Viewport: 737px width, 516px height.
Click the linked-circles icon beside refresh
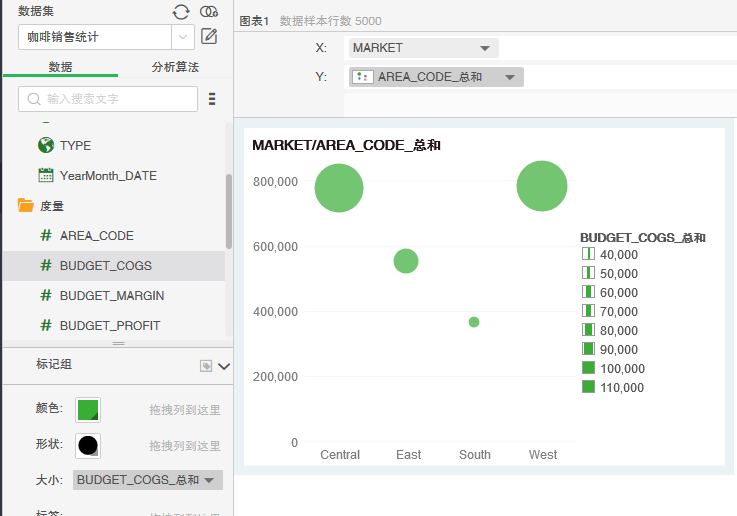point(209,11)
